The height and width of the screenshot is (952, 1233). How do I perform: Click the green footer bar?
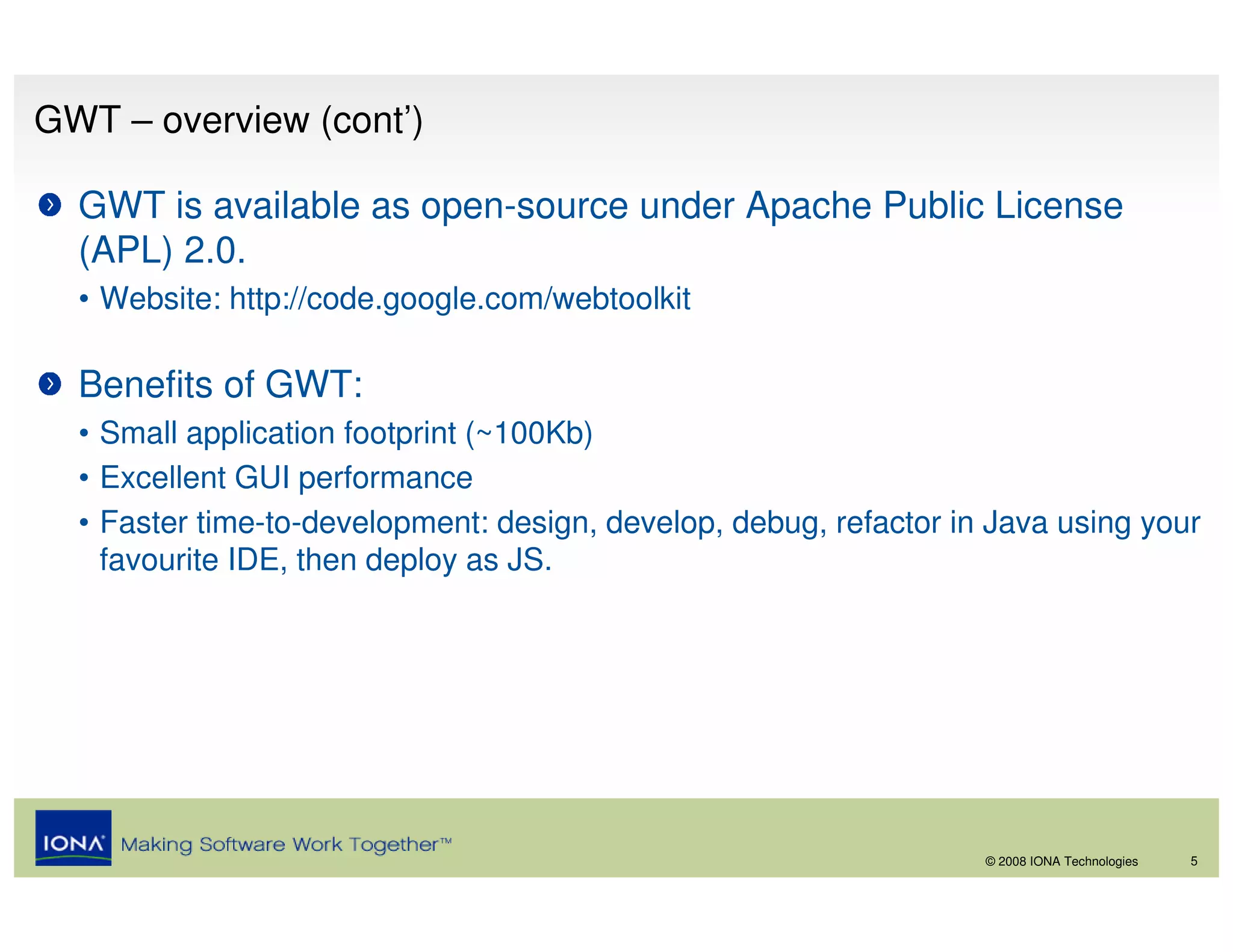[722, 837]
